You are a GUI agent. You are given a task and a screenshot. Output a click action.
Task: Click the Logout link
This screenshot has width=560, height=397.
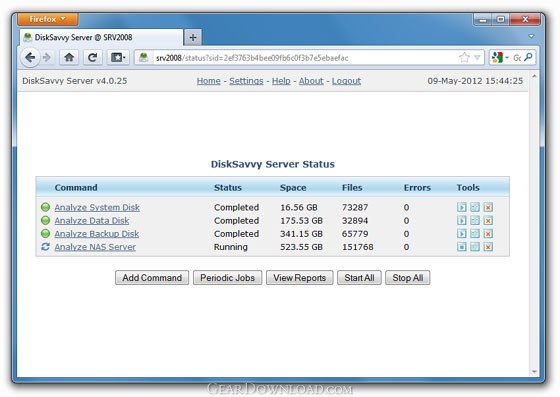[x=346, y=81]
